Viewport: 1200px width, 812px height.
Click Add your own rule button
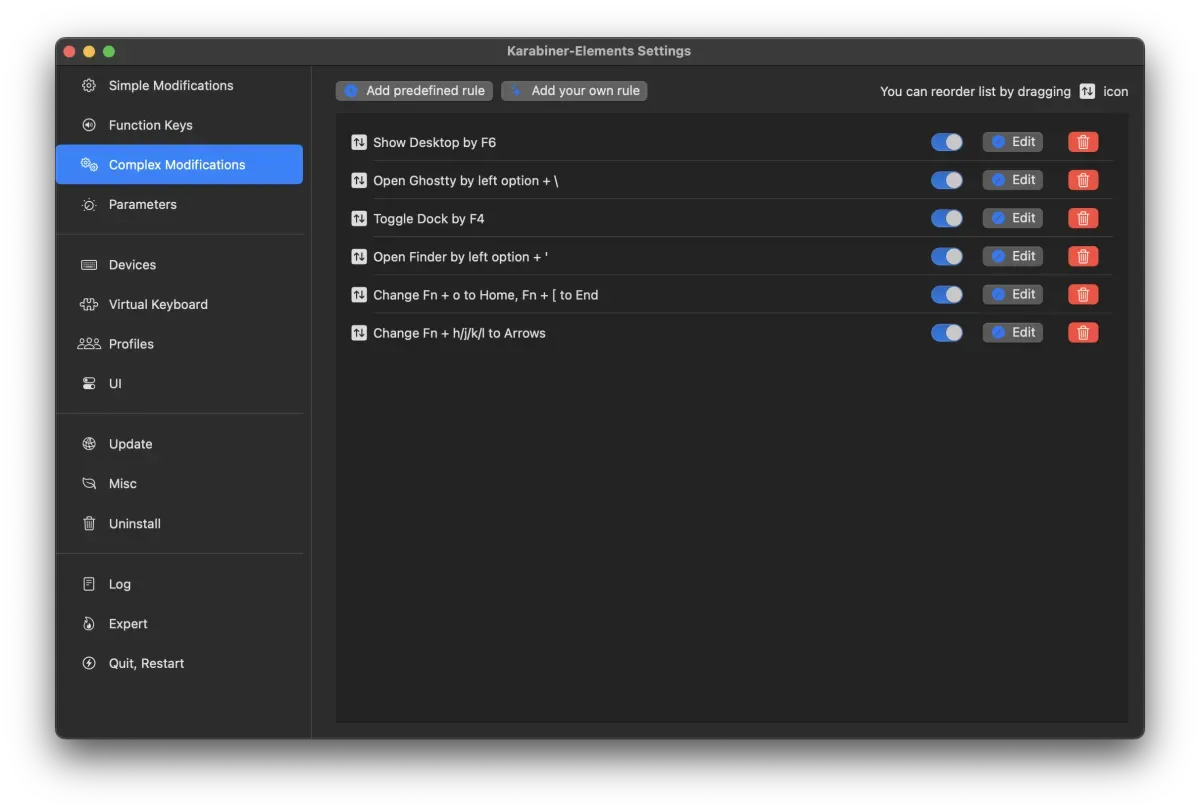pyautogui.click(x=575, y=91)
